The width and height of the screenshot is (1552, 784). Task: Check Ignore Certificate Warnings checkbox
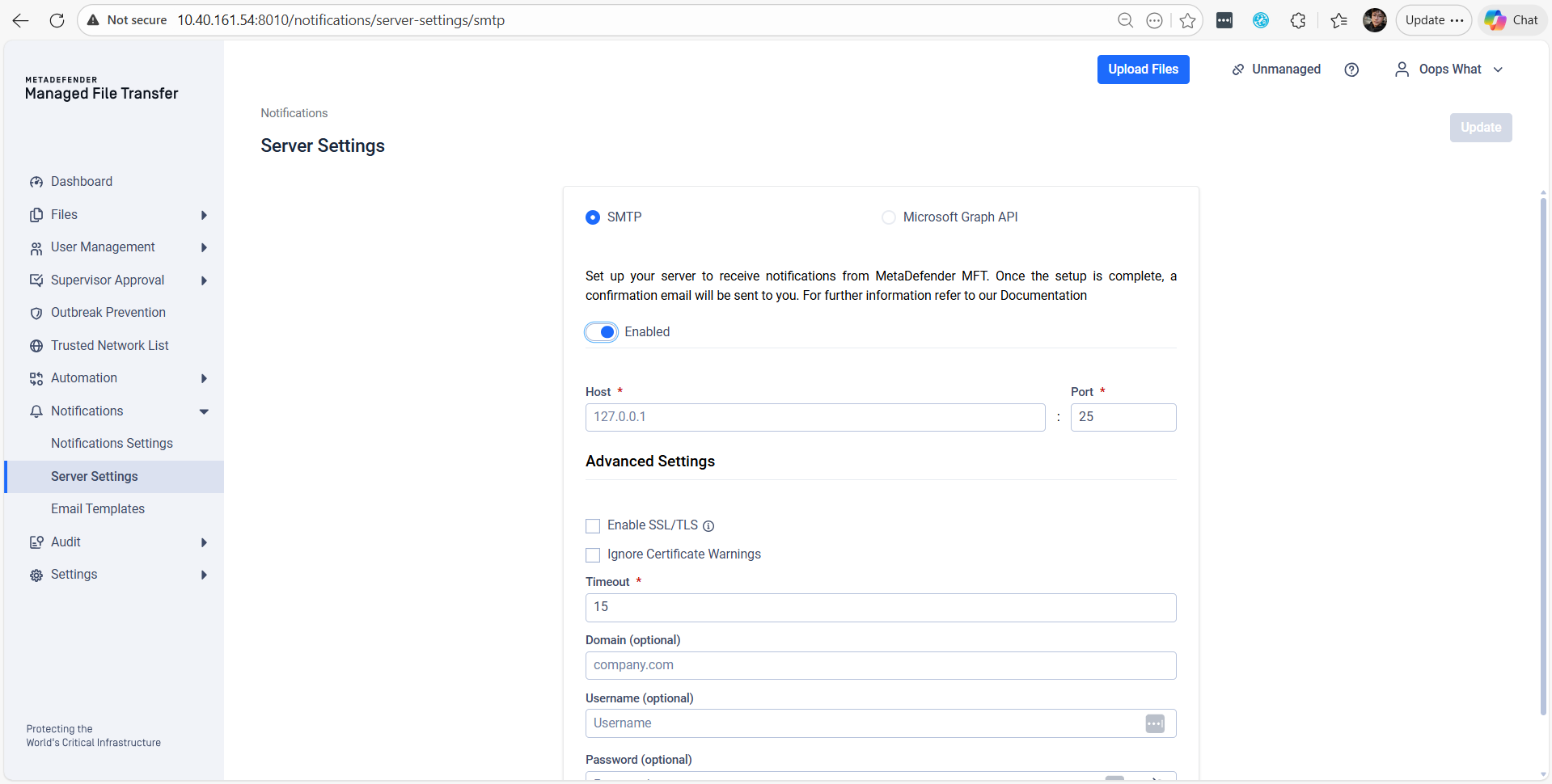[x=593, y=555]
